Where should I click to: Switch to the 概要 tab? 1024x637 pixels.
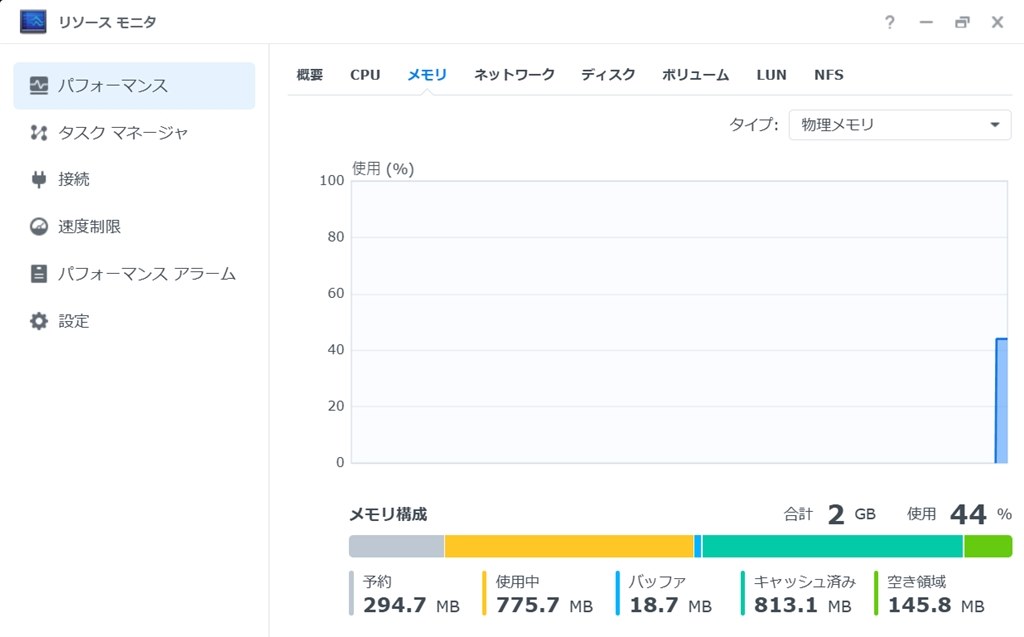click(x=310, y=74)
